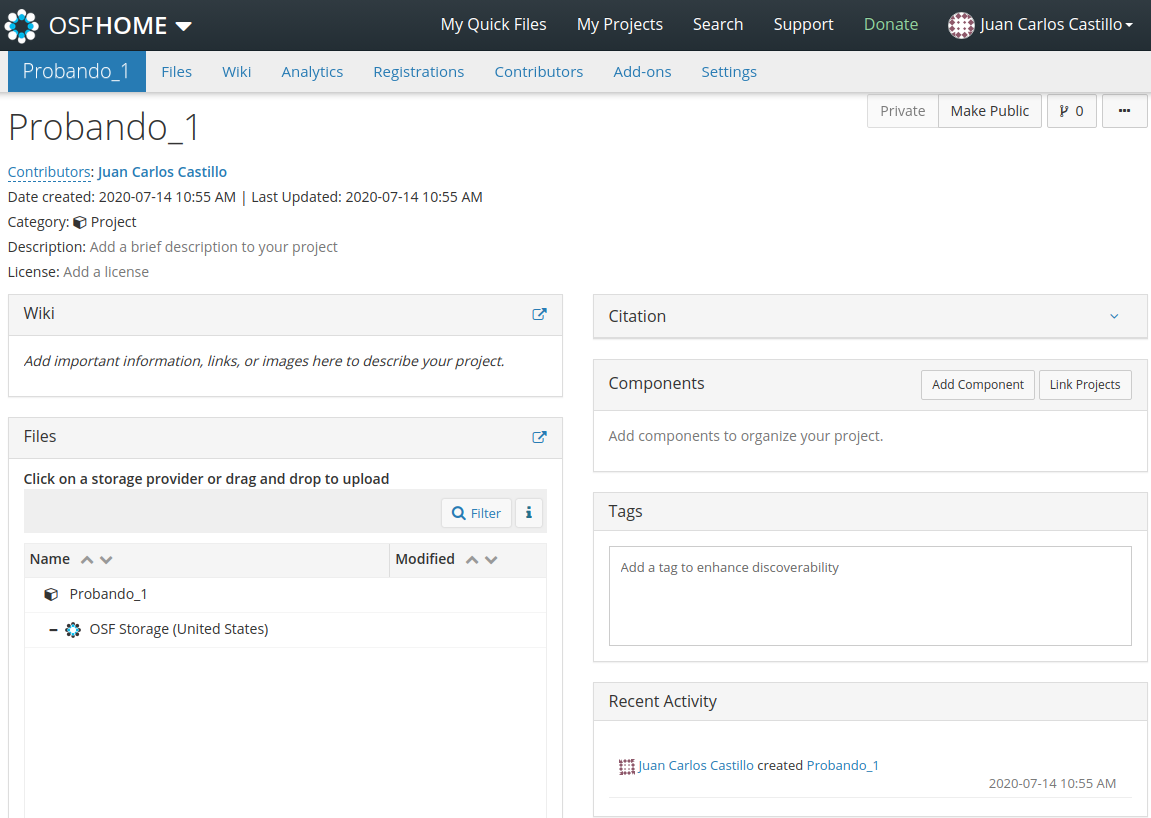
Task: Open Juan Carlos Castillo link in Recent Activity
Action: tap(695, 765)
